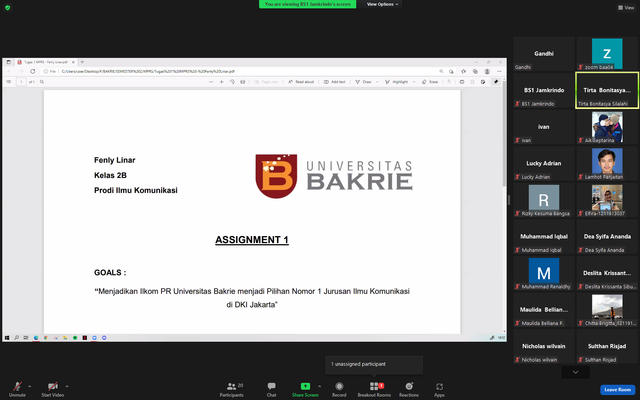
Task: Click the 1 unassigned participant tooltip
Action: click(373, 364)
